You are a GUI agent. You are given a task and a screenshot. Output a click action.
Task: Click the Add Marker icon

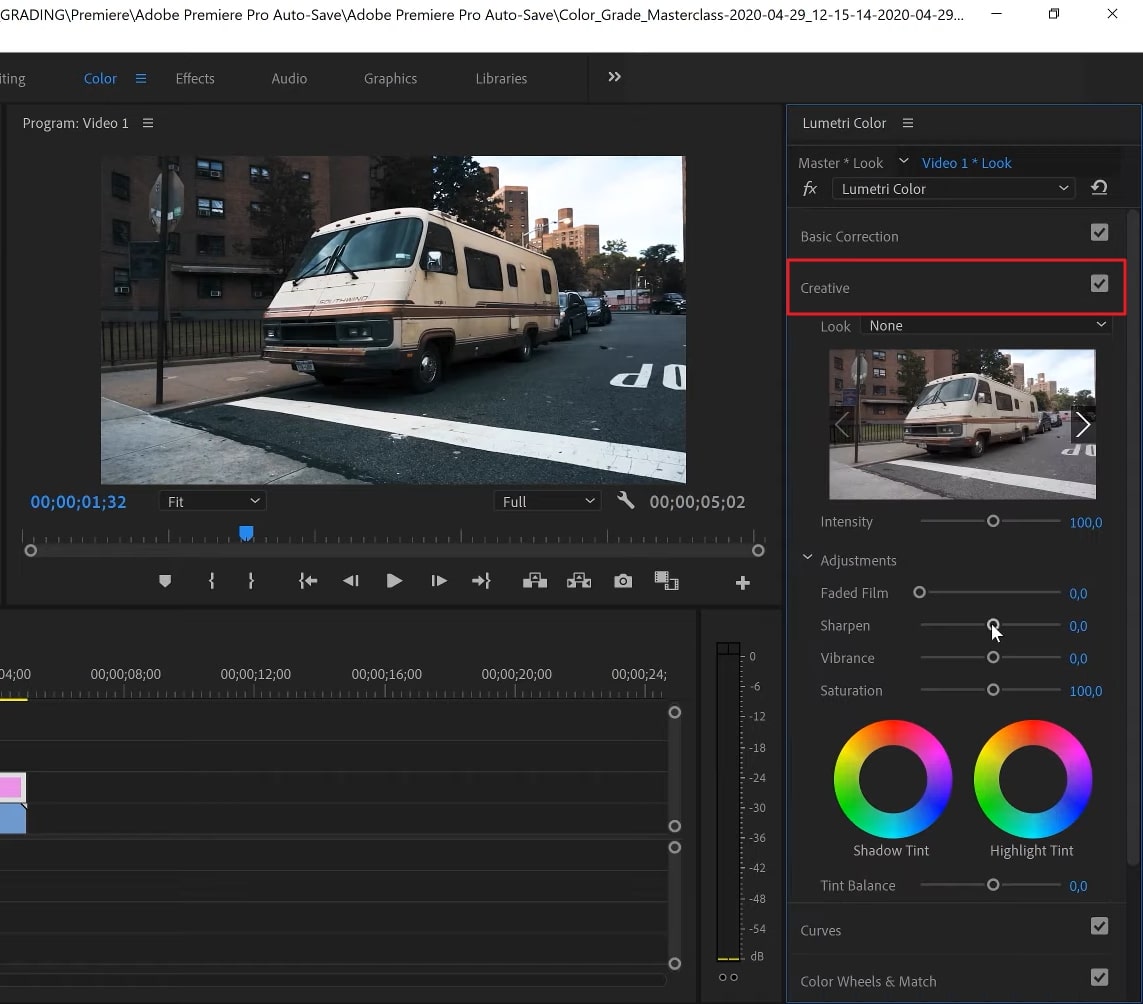[164, 580]
